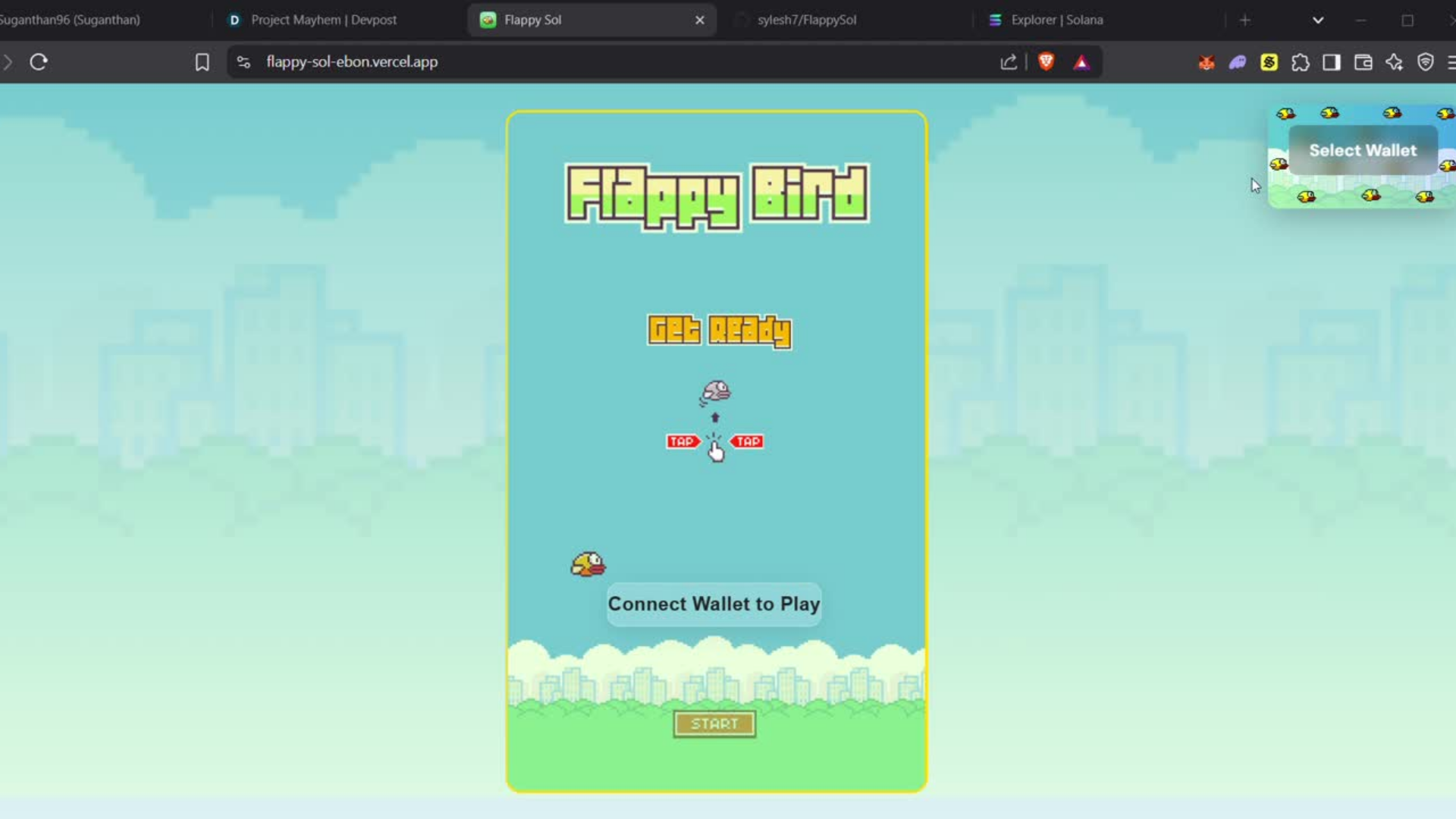Open the Phantom wallet extension
This screenshot has height=819, width=1456.
tap(1238, 62)
